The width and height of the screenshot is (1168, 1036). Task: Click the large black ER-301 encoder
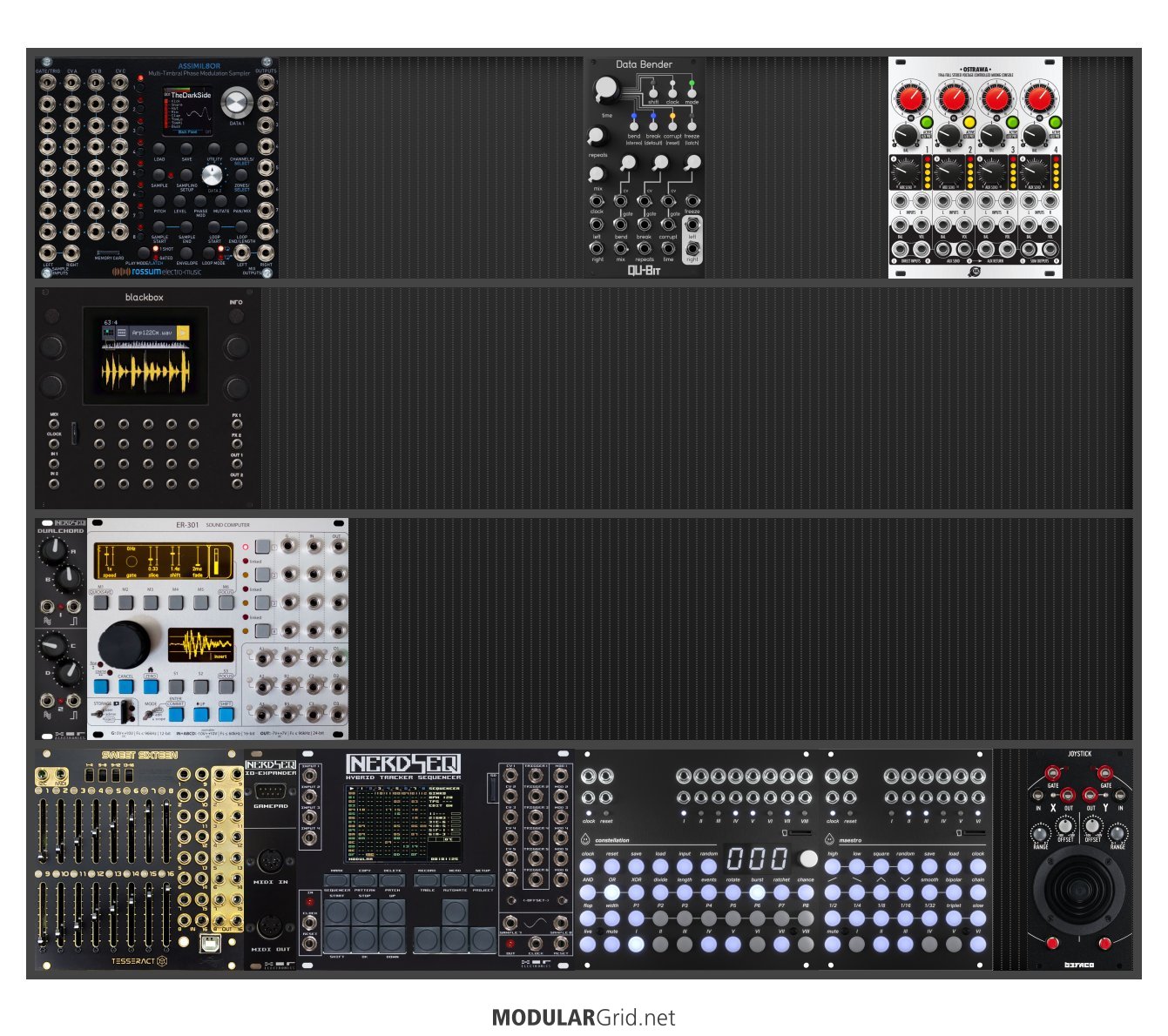pos(124,644)
